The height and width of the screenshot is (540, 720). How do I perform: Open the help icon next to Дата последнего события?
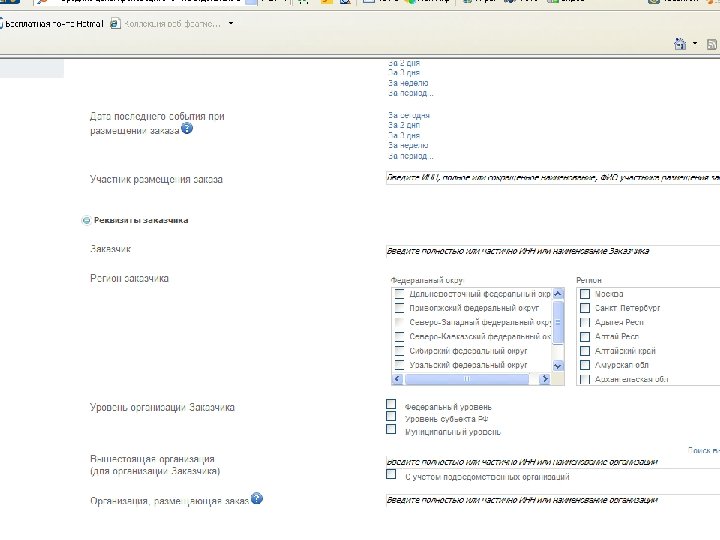coord(187,128)
